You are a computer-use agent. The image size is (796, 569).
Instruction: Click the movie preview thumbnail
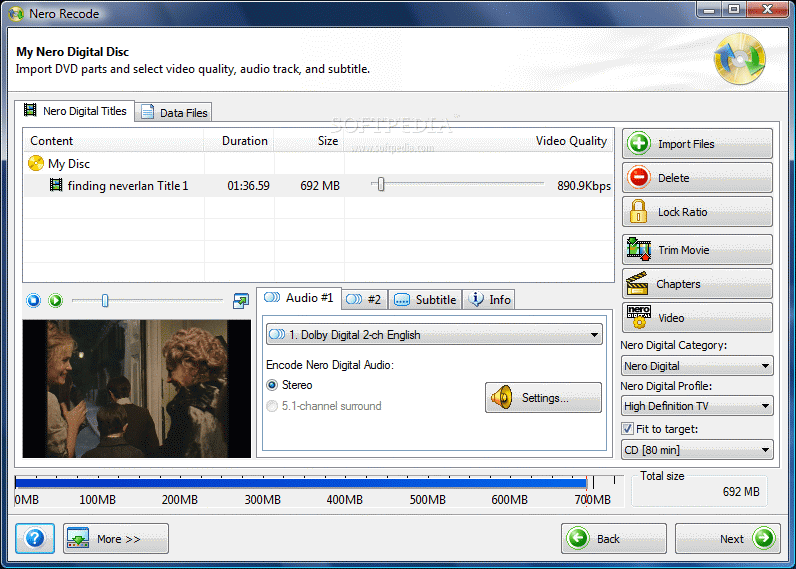click(x=137, y=388)
